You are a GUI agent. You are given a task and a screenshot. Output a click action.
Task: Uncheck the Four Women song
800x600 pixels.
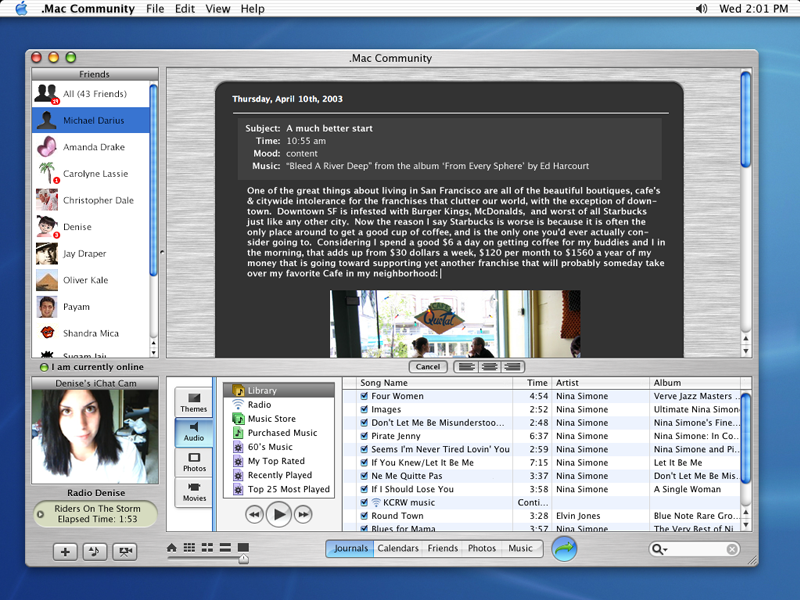[x=364, y=396]
